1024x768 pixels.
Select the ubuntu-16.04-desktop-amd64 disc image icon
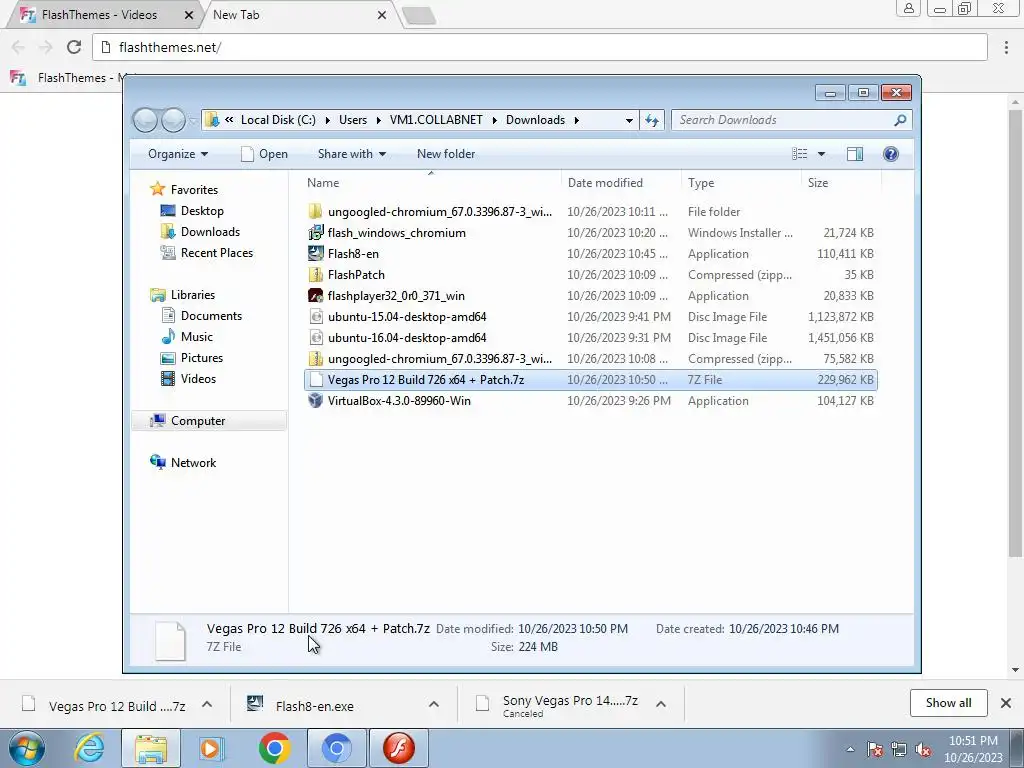click(x=315, y=338)
